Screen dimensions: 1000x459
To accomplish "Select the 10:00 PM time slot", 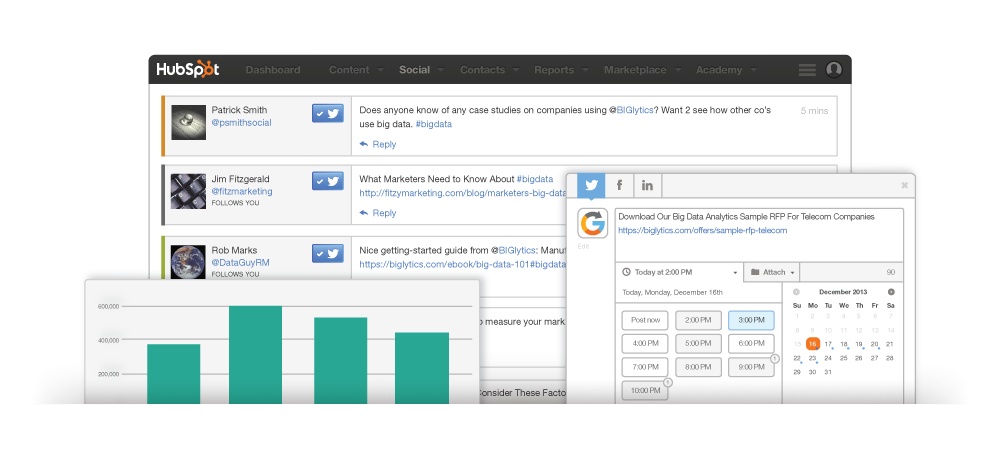I will pos(645,390).
